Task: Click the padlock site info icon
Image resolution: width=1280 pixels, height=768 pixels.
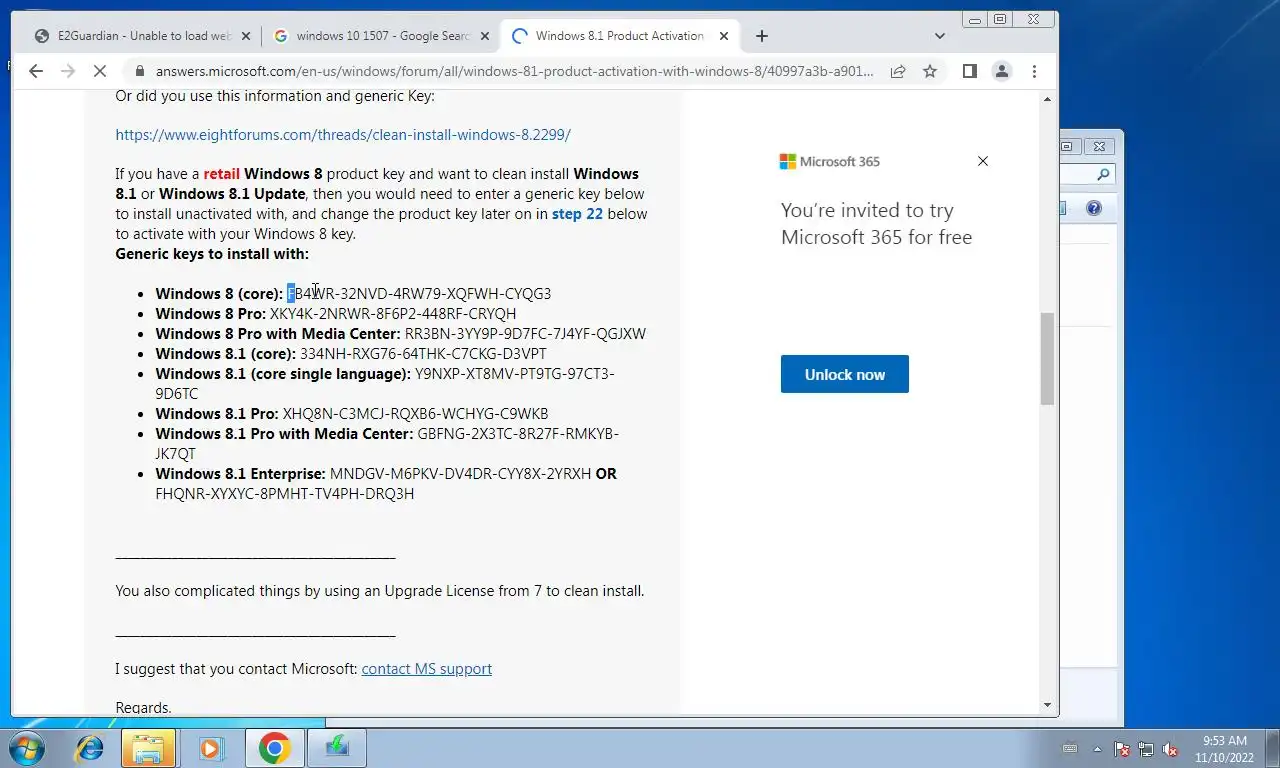Action: coord(139,71)
